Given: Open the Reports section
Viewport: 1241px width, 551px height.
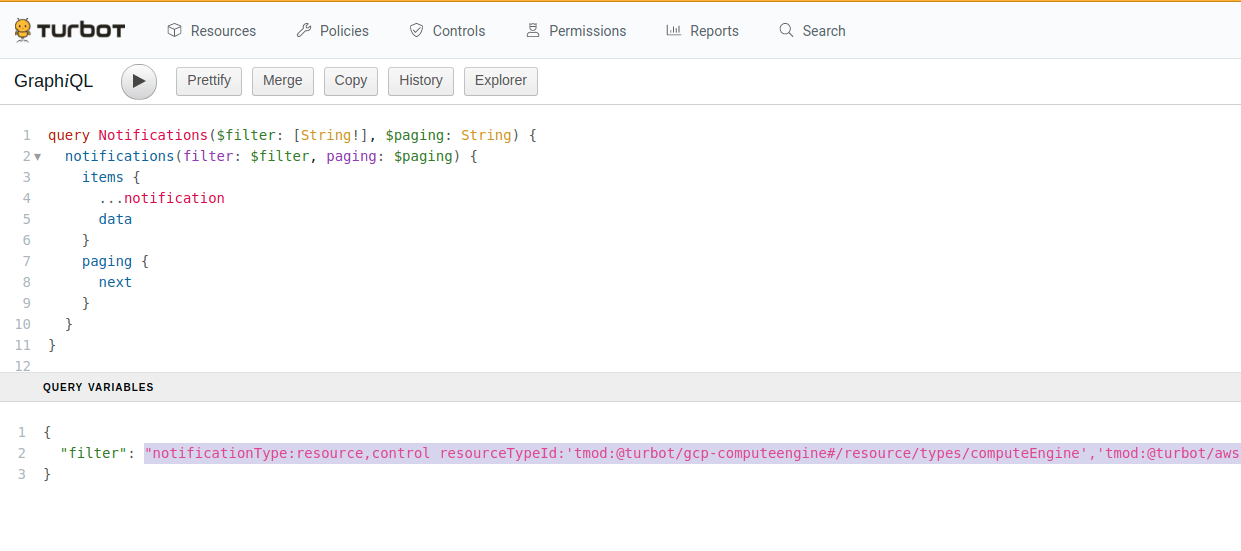Looking at the screenshot, I should tap(702, 31).
